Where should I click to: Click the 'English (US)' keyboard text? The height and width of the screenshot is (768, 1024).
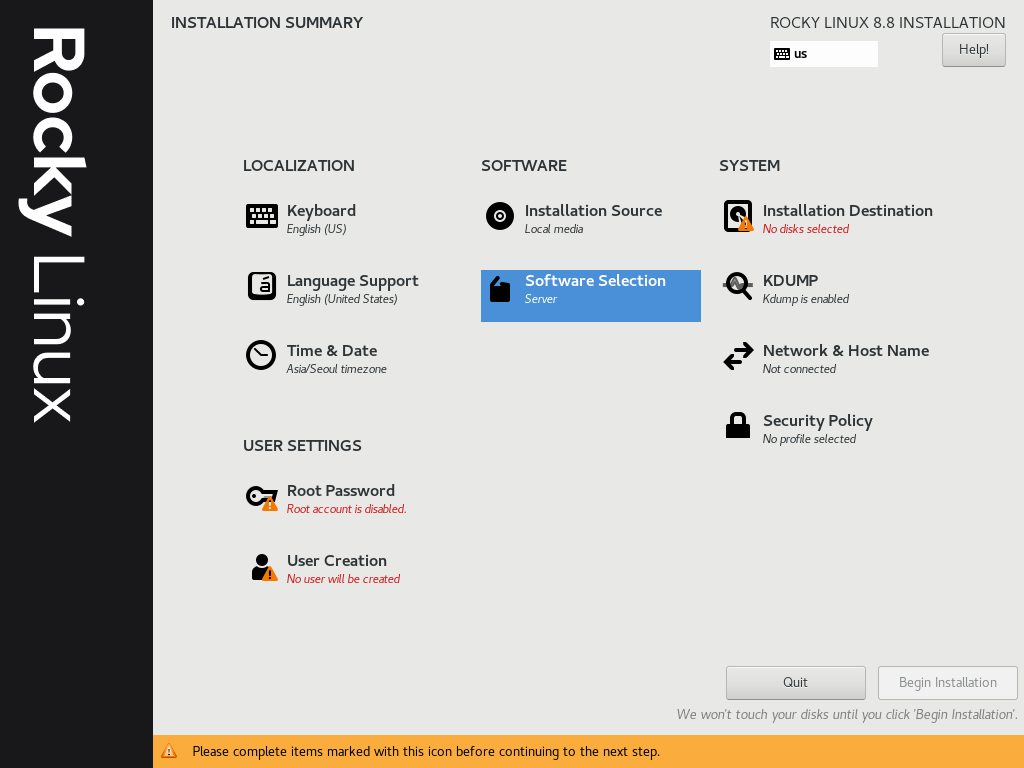[316, 229]
